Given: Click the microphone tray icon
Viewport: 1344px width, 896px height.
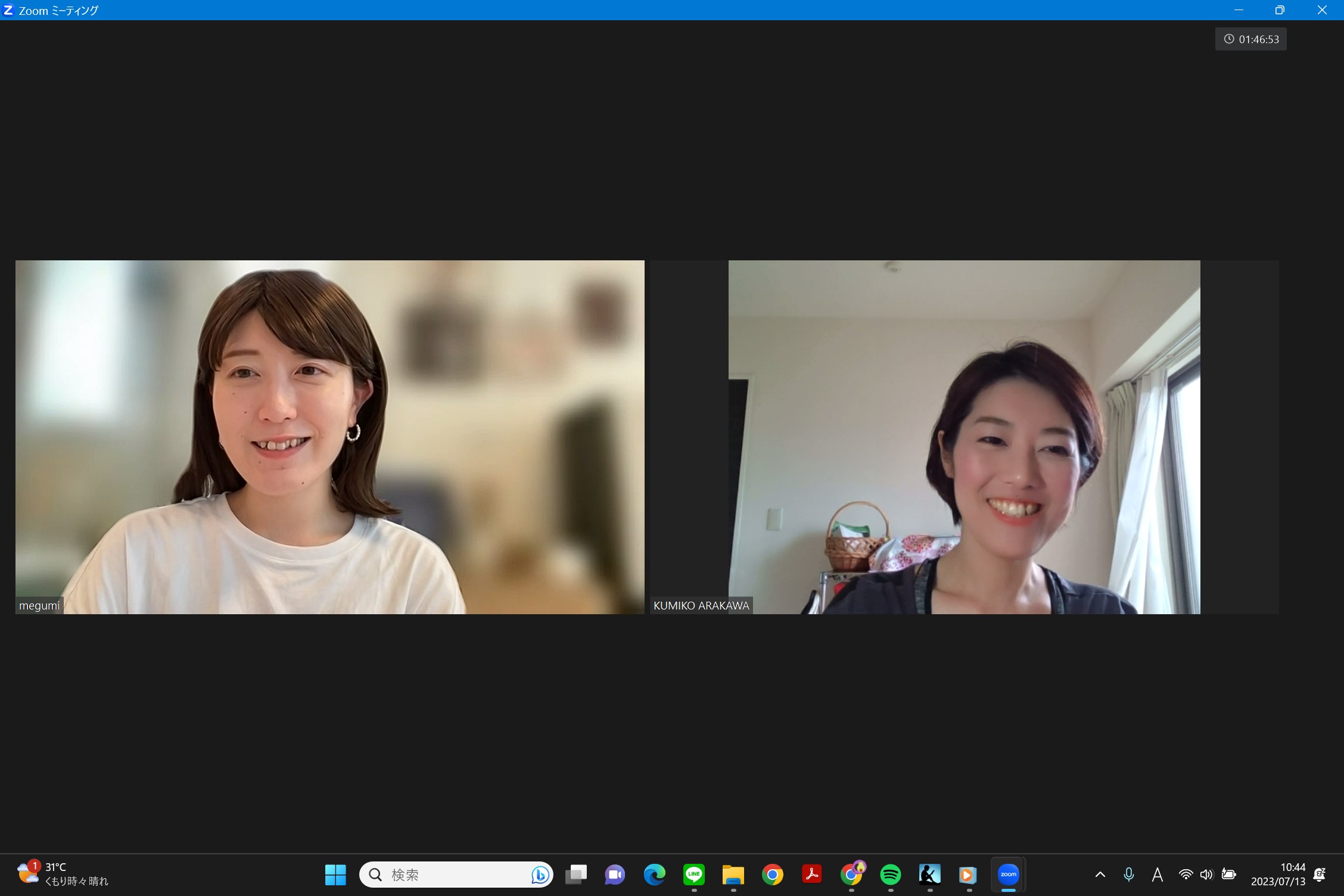Looking at the screenshot, I should 1128,875.
